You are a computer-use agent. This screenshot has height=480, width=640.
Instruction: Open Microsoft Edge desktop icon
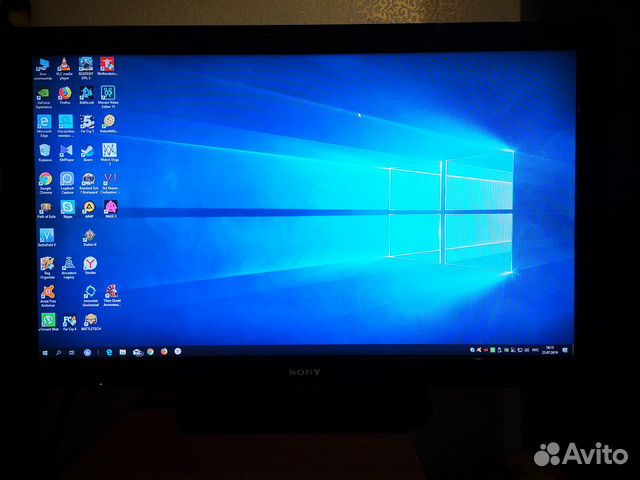click(x=44, y=126)
